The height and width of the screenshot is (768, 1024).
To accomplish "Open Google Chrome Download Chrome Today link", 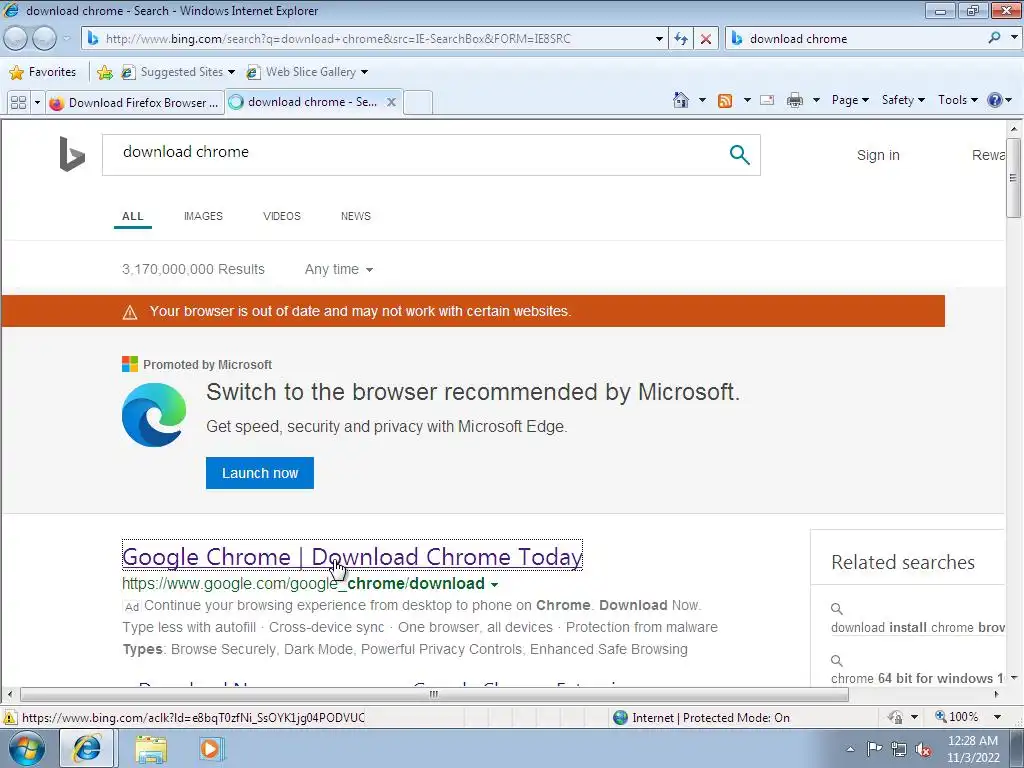I will tap(352, 556).
